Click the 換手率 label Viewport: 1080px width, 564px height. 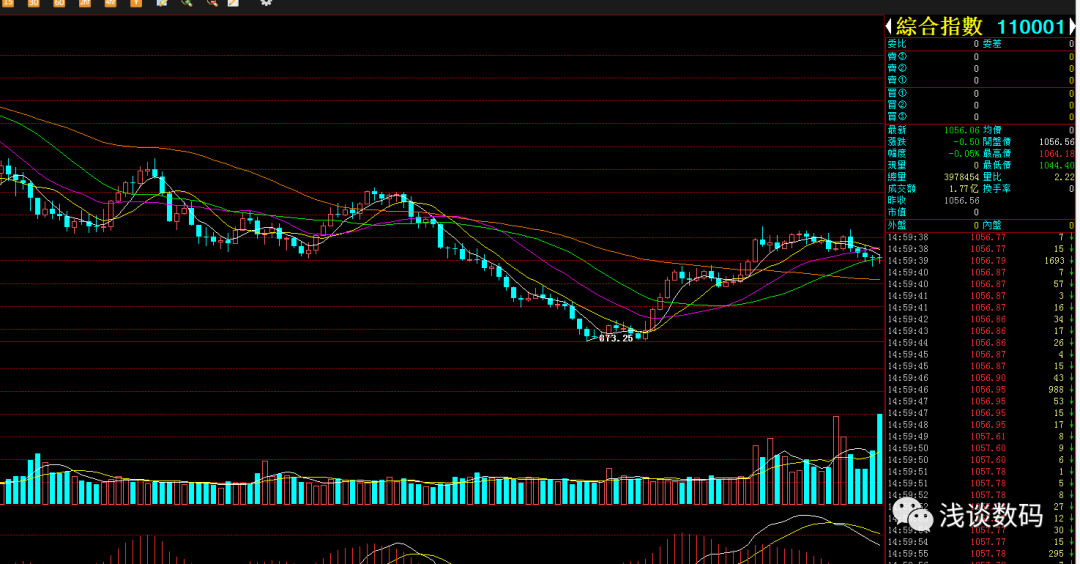click(x=997, y=189)
